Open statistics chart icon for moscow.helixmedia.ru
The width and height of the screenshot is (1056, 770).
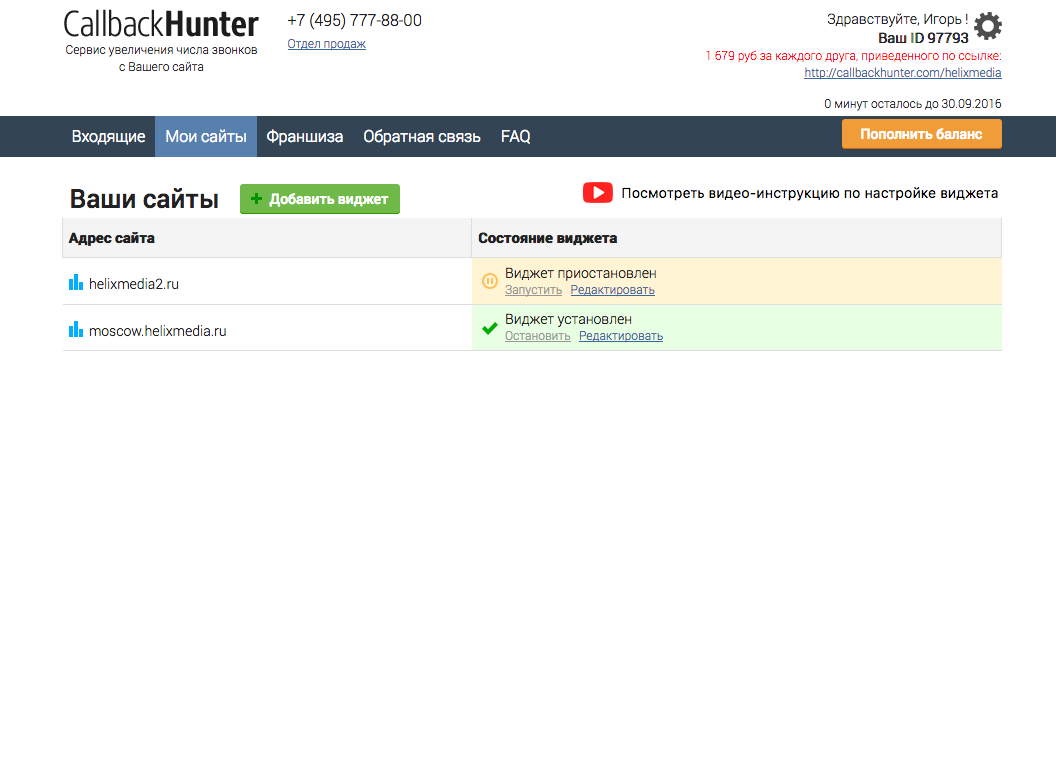pyautogui.click(x=76, y=329)
